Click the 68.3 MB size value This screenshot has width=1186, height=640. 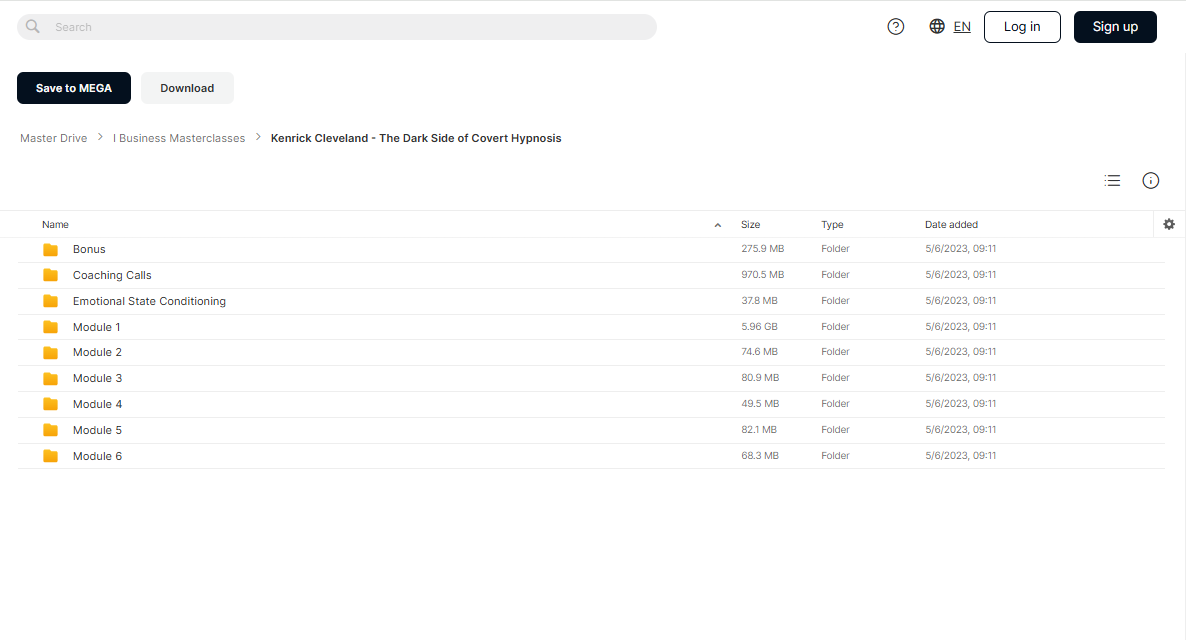coord(759,455)
